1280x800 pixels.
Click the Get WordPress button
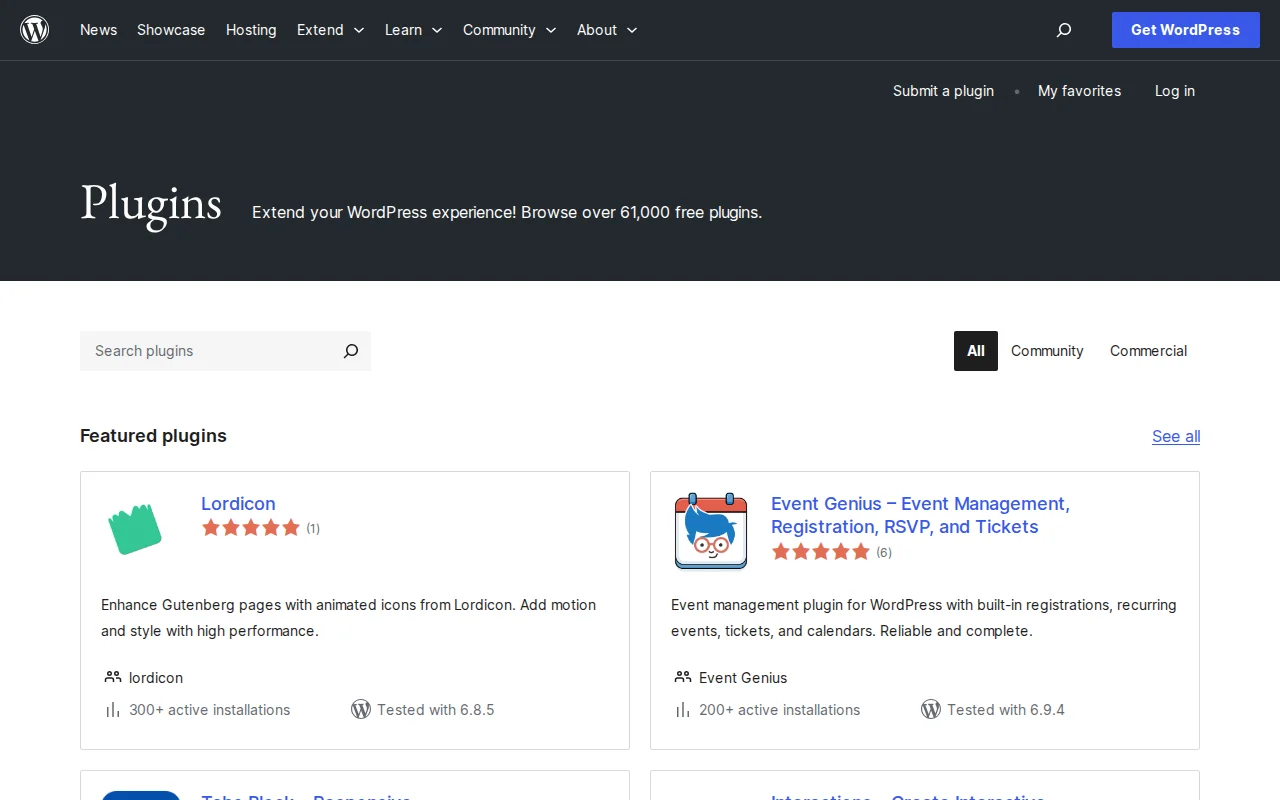(x=1185, y=30)
